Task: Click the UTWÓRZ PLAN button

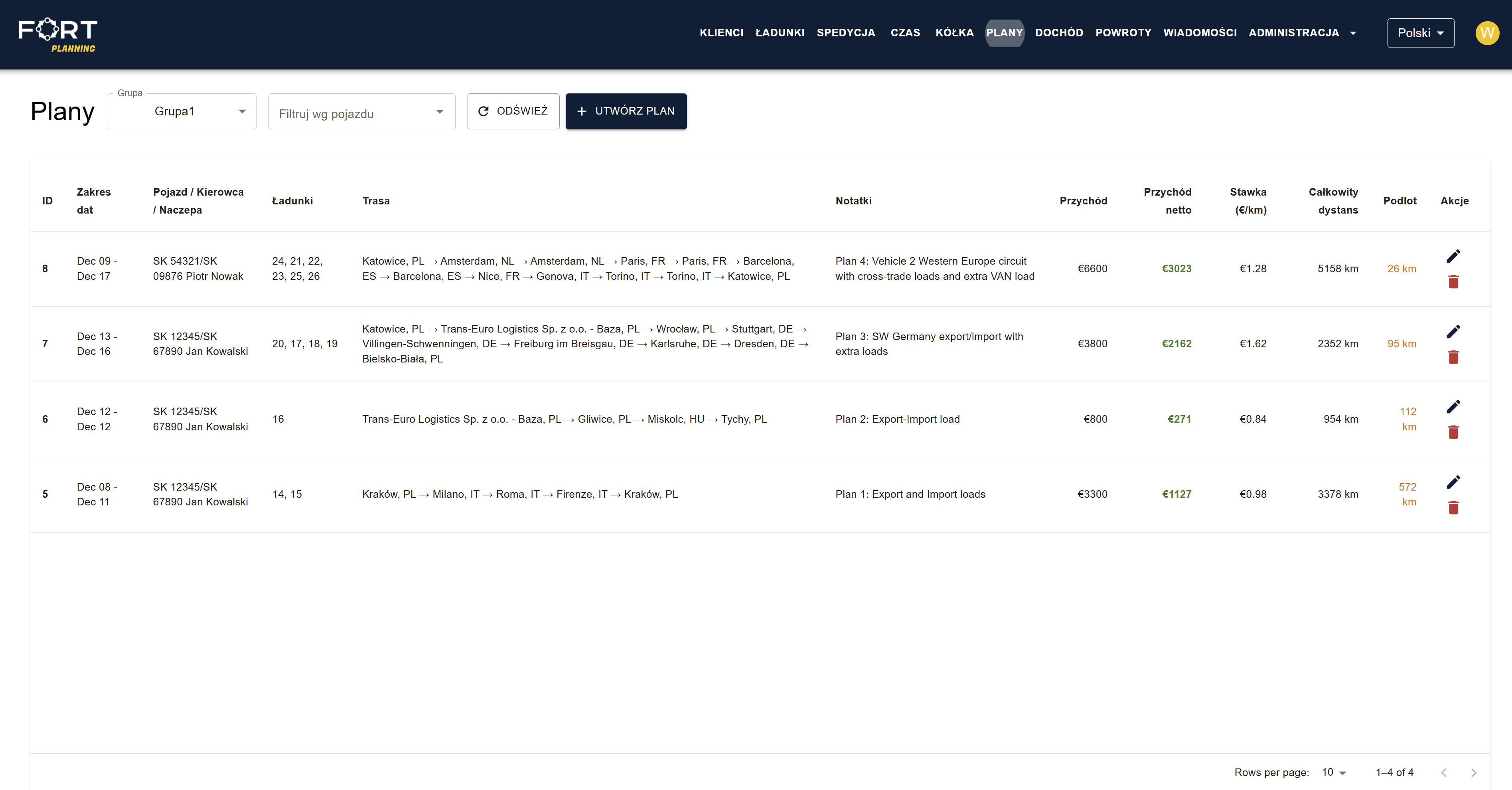Action: tap(626, 111)
